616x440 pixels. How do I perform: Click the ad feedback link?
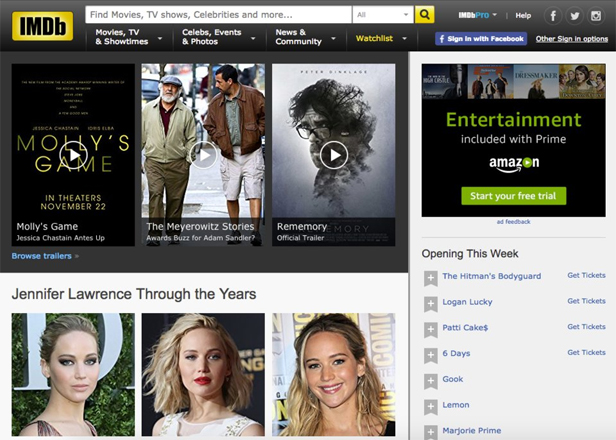(513, 222)
